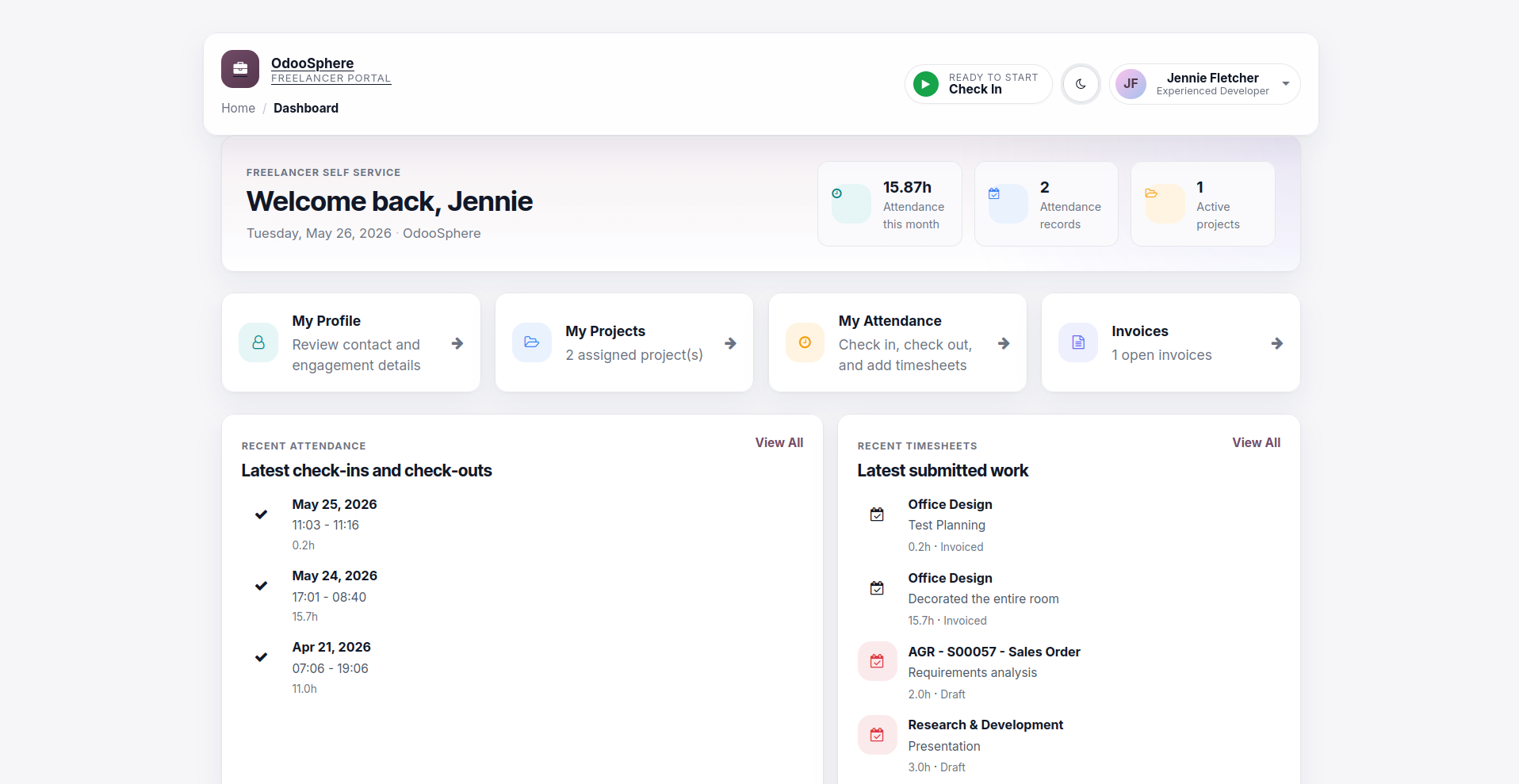Click the 11:03 - 11:16 time range

point(326,526)
